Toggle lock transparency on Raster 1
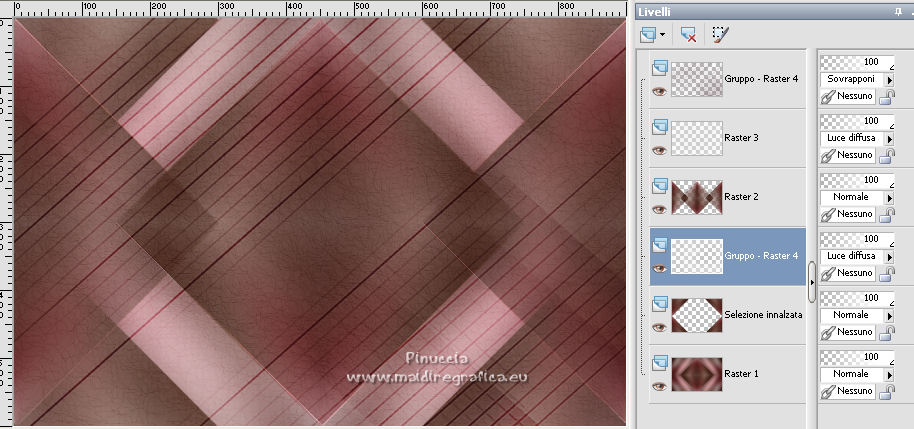The width and height of the screenshot is (914, 429). tap(887, 391)
